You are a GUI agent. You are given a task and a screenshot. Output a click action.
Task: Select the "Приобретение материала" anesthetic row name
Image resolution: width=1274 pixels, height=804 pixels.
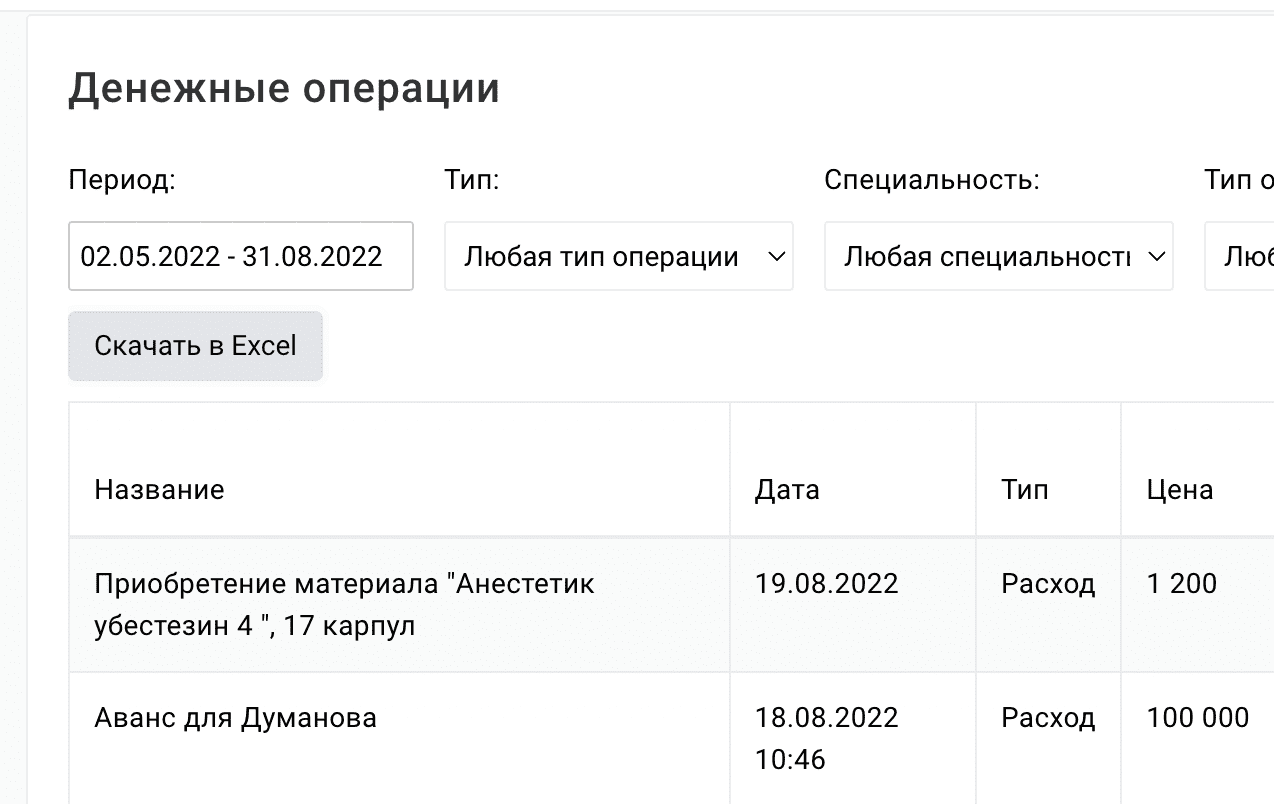click(x=344, y=605)
